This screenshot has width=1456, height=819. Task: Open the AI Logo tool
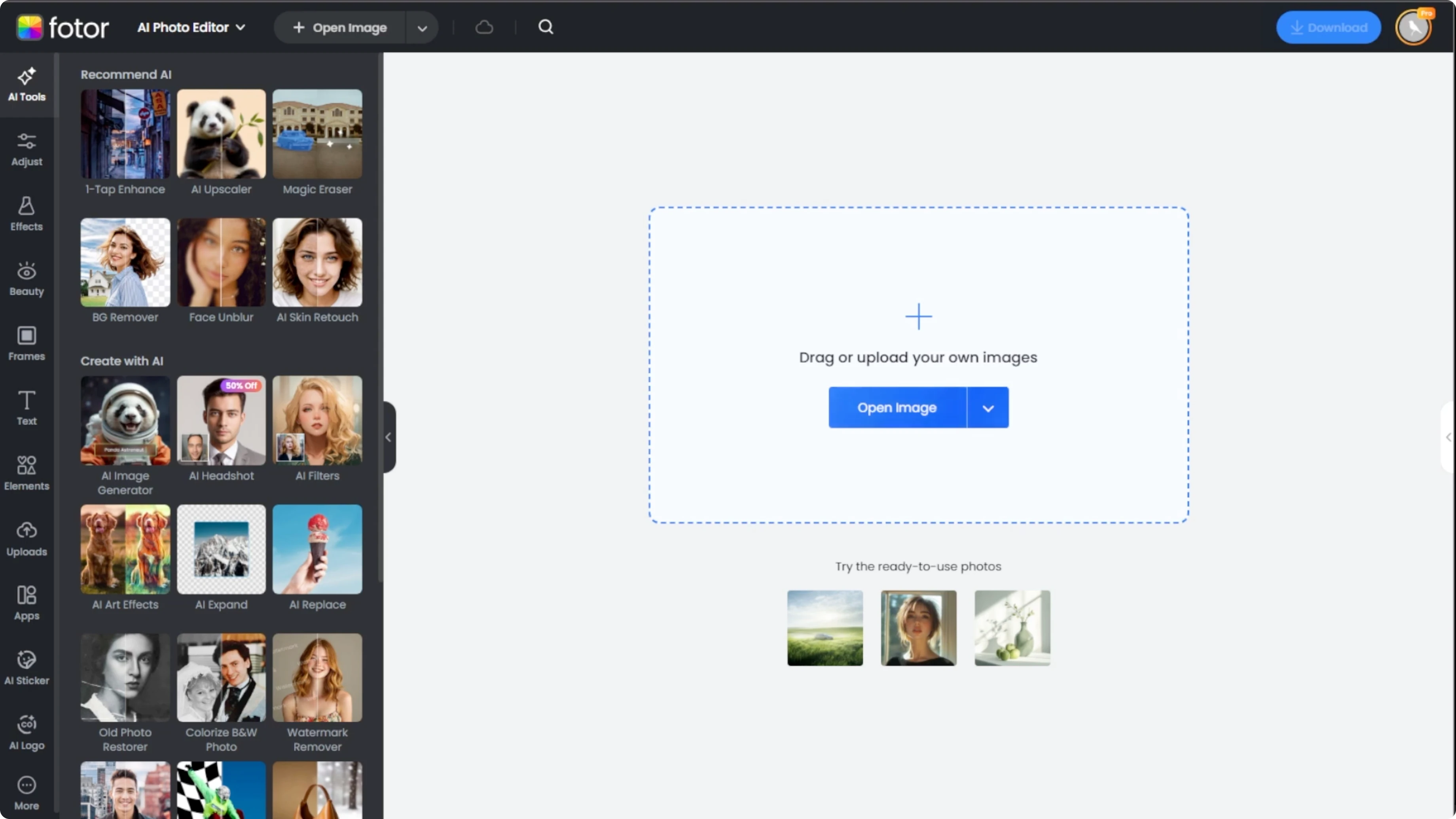tap(27, 732)
